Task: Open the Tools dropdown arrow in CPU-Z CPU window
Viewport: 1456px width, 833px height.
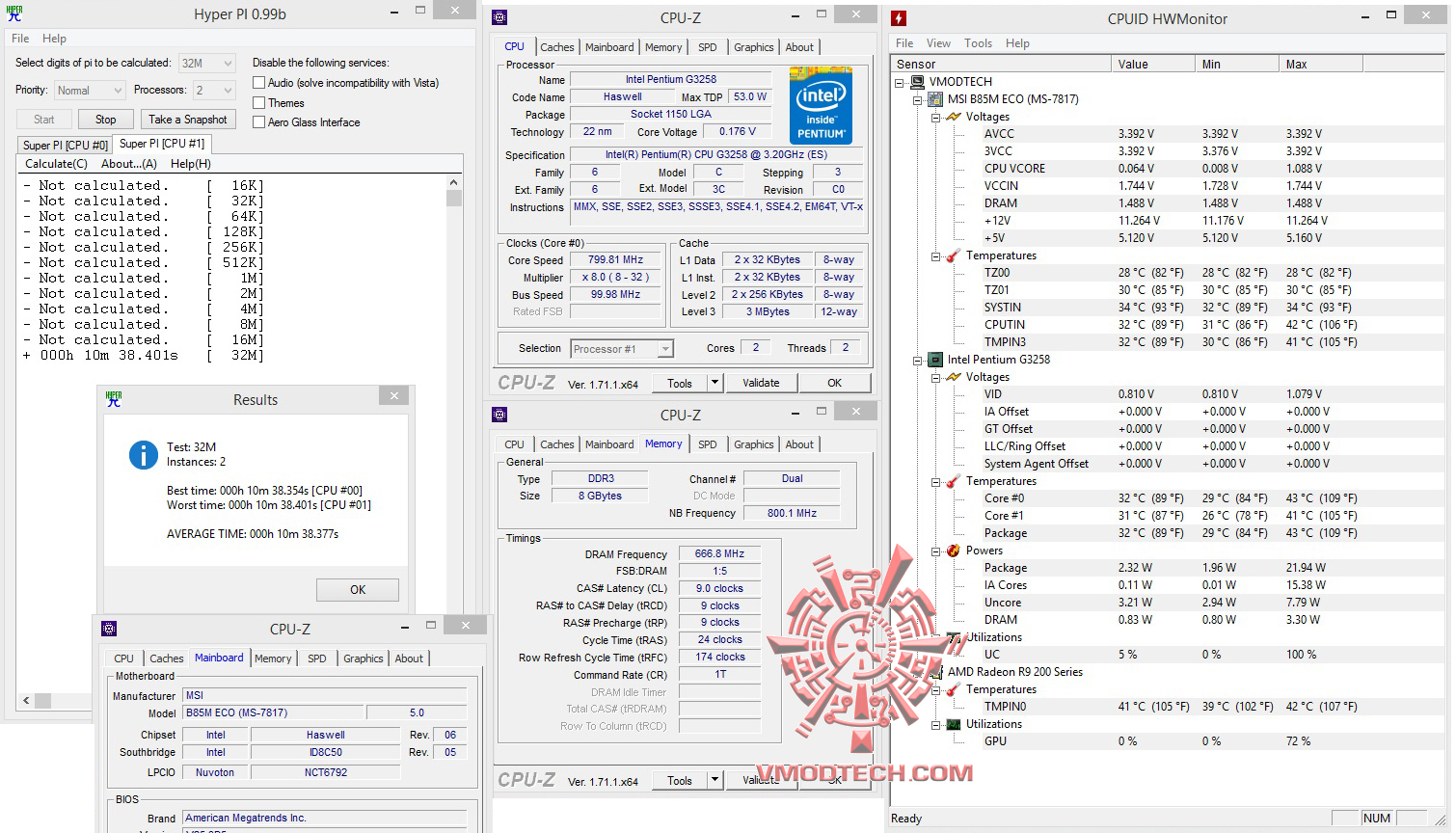Action: (715, 383)
